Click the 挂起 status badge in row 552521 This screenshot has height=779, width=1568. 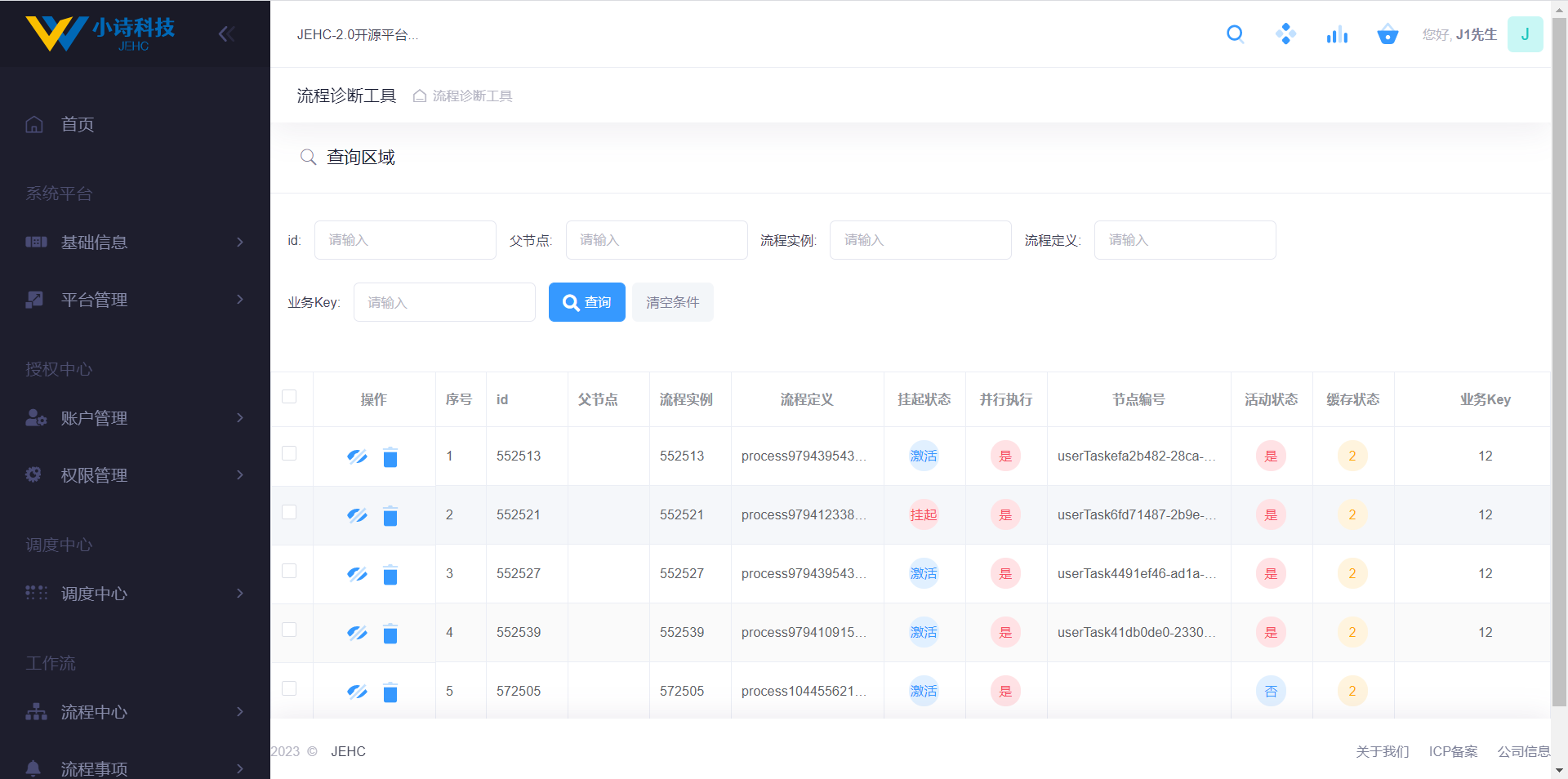(x=924, y=514)
